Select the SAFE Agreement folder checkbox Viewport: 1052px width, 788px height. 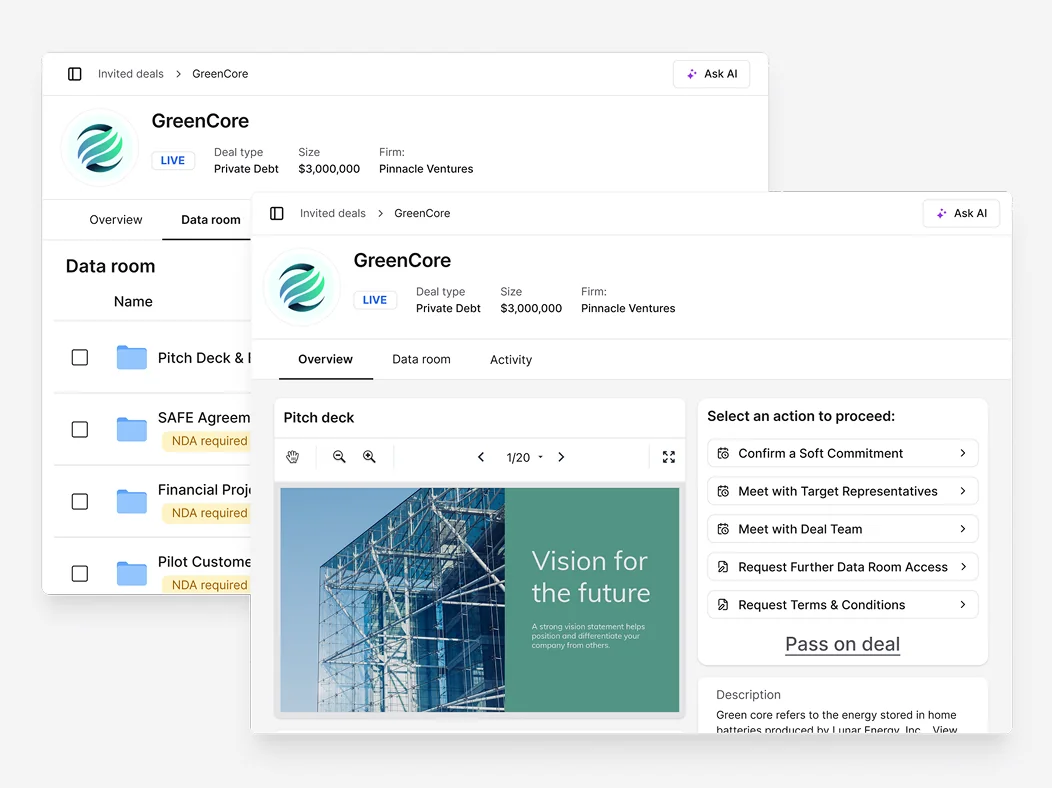pos(80,429)
